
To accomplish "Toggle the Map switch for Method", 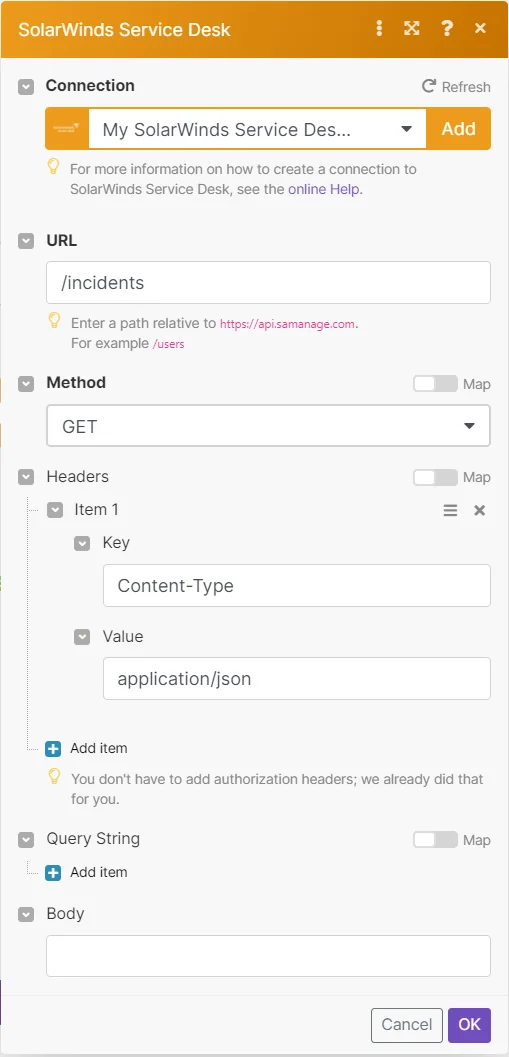I will pos(436,384).
